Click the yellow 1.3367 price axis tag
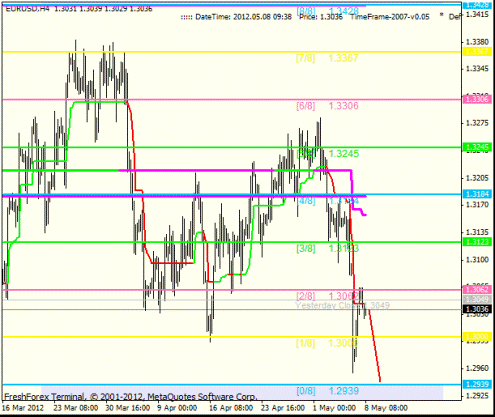The image size is (495, 417). coord(477,51)
